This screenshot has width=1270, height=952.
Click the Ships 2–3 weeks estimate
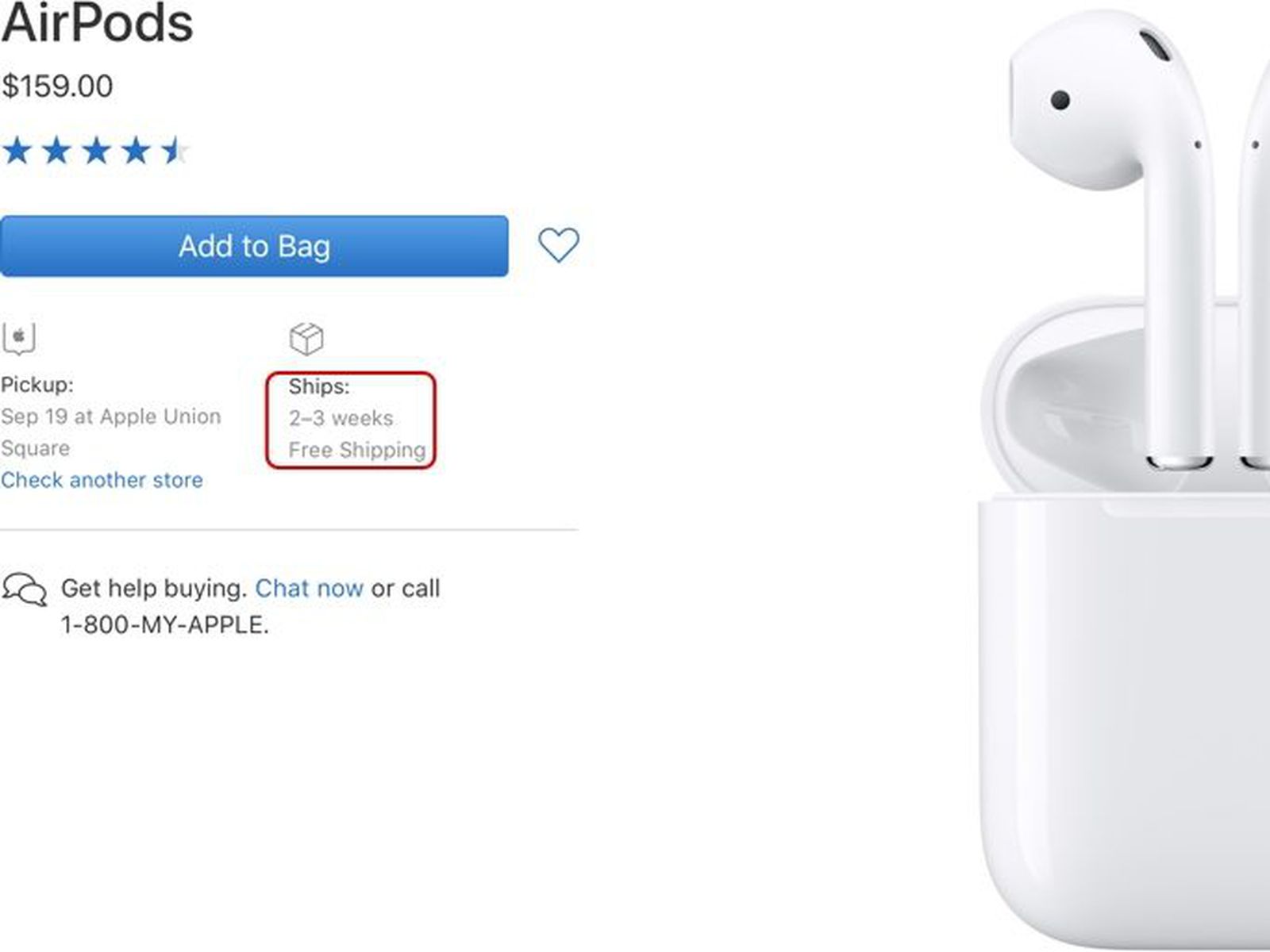pyautogui.click(x=341, y=418)
